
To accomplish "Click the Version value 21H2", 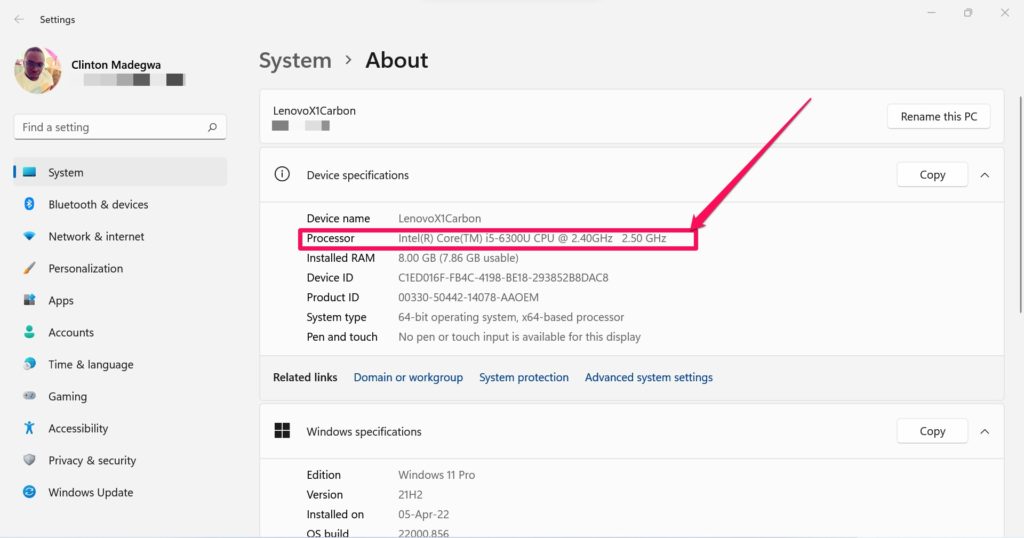I will tap(410, 494).
